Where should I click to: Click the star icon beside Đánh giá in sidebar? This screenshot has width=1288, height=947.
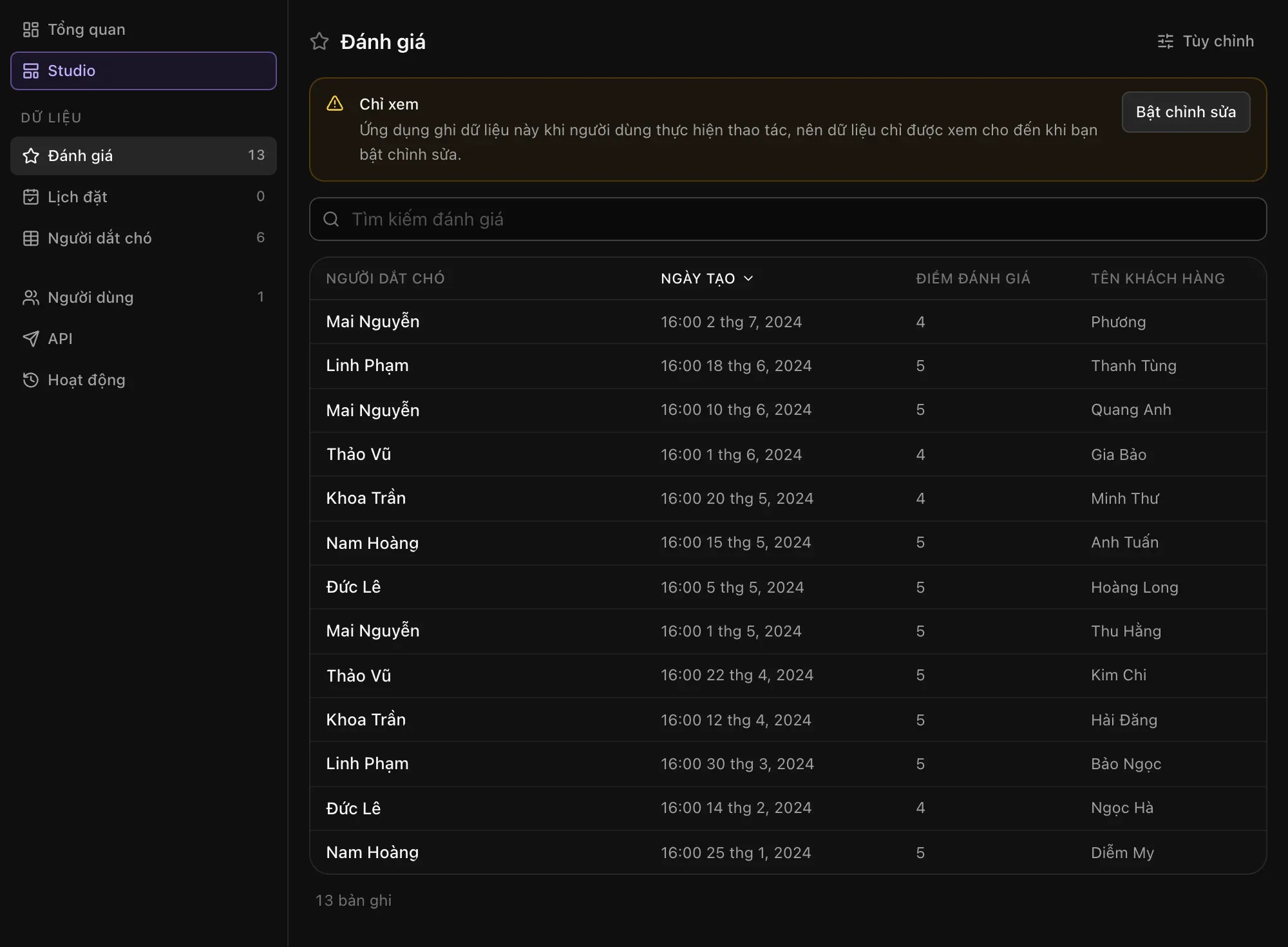click(x=30, y=156)
